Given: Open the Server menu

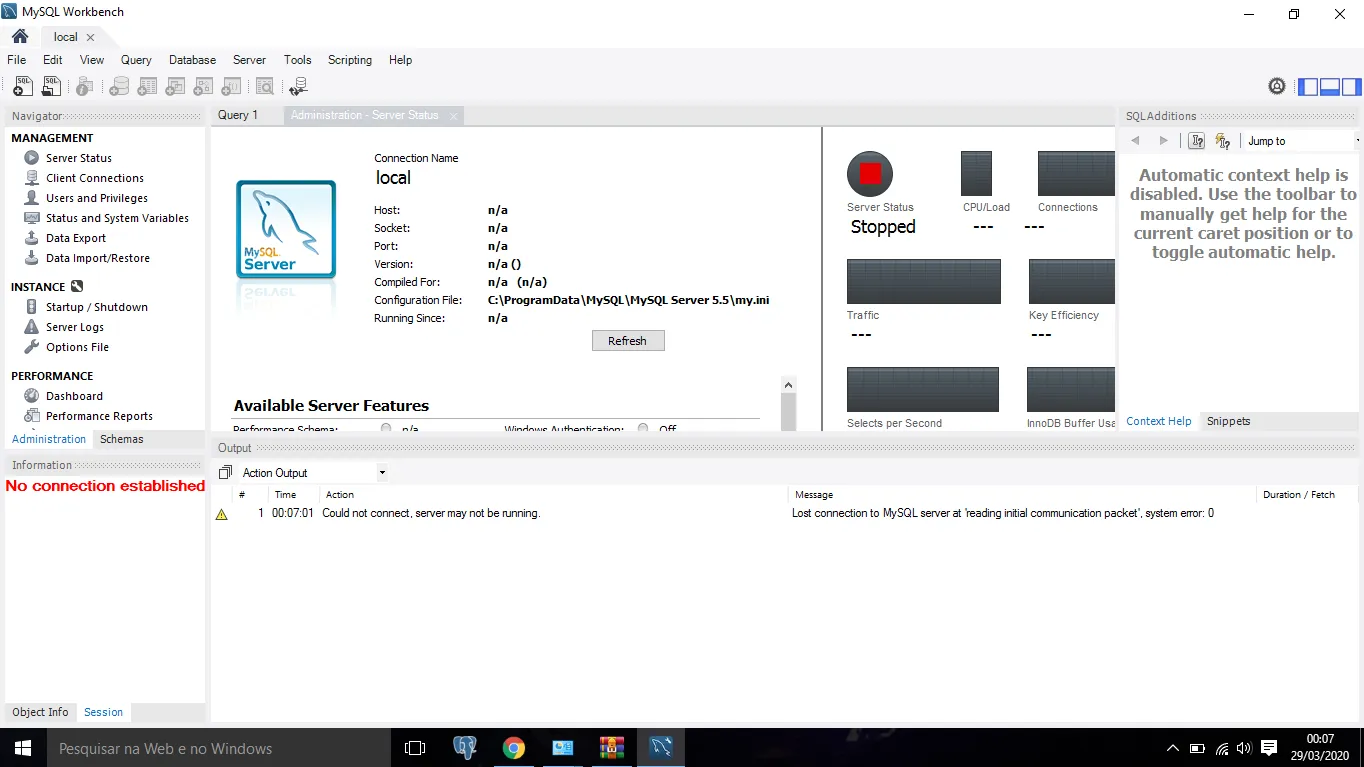Looking at the screenshot, I should coord(249,60).
